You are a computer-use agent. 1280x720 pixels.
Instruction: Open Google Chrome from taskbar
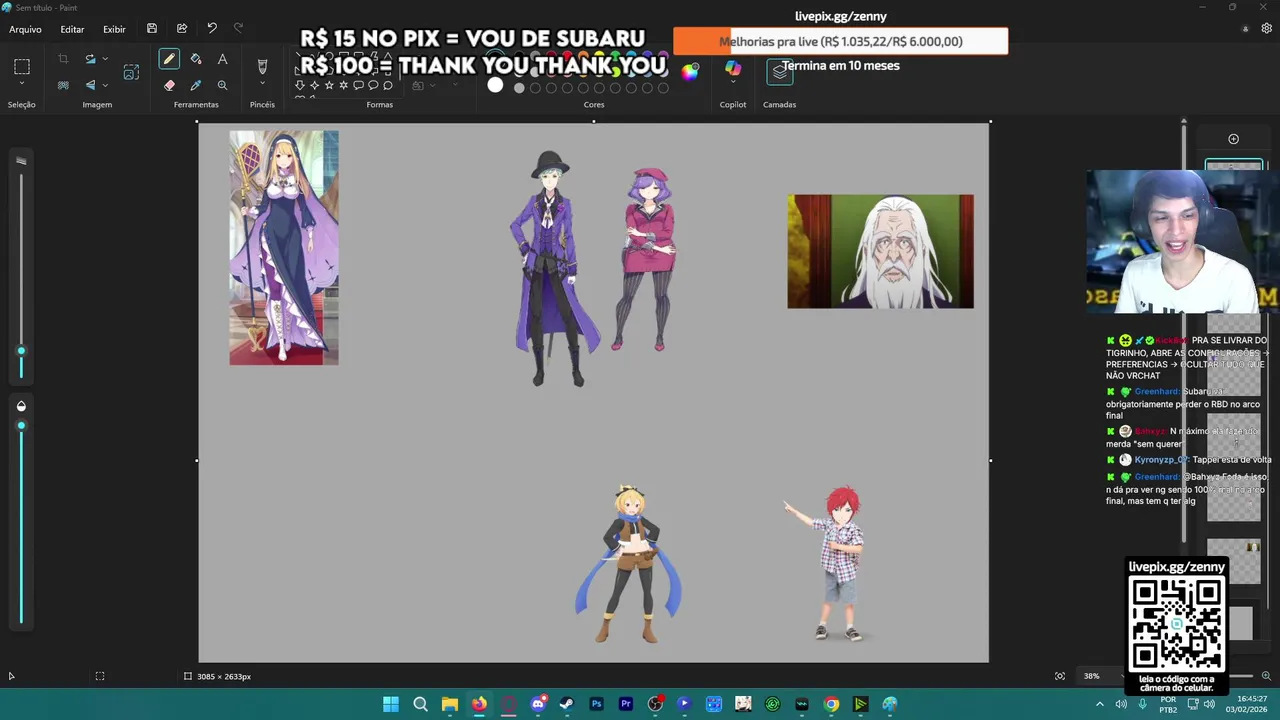(x=831, y=704)
